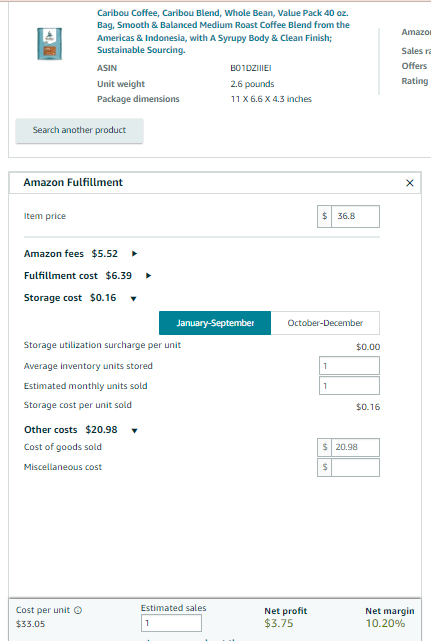The width and height of the screenshot is (431, 641).
Task: Click the Miscellaneous cost input field
Action: [x=355, y=467]
